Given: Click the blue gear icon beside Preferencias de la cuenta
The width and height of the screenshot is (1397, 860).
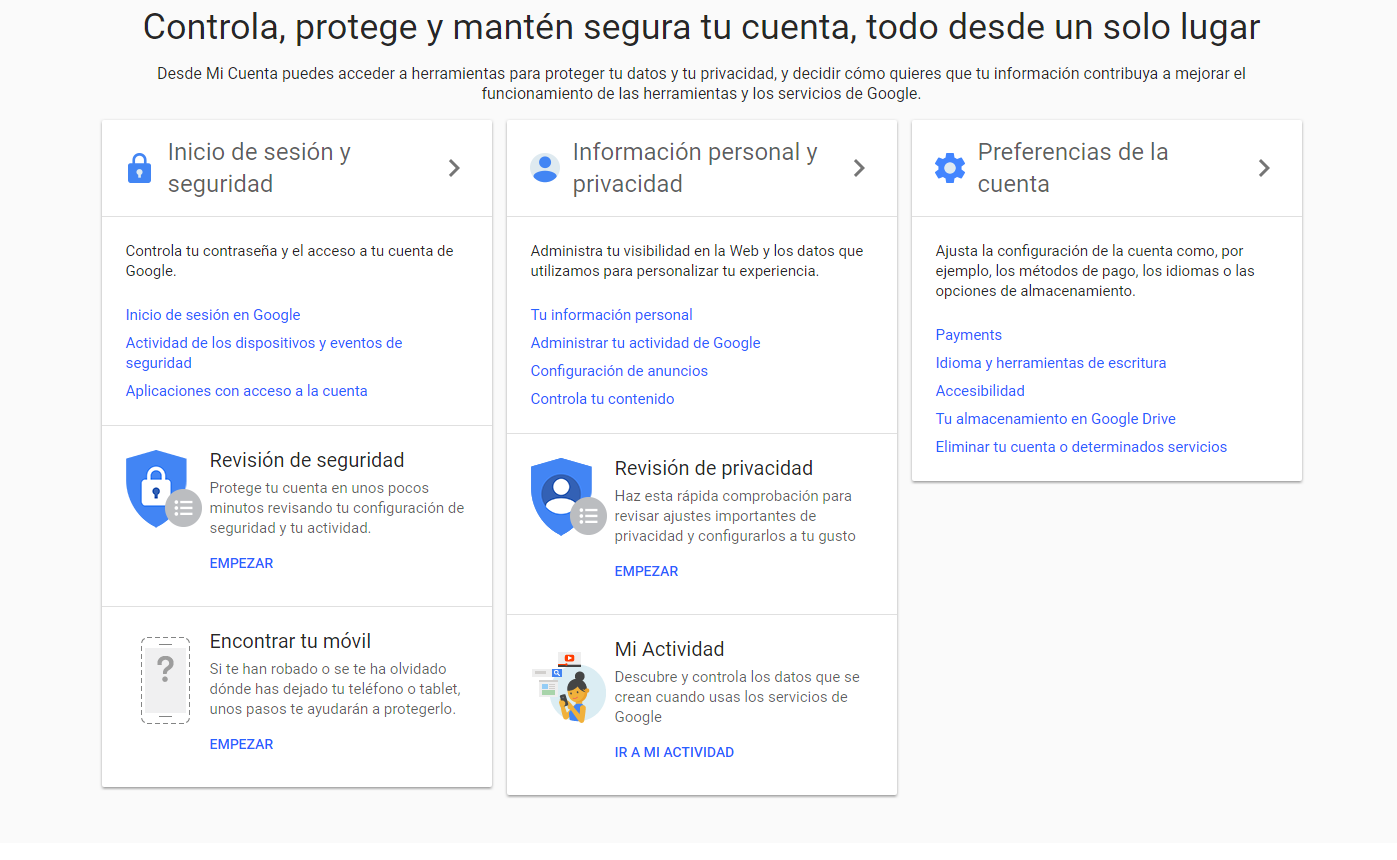Looking at the screenshot, I should pyautogui.click(x=950, y=168).
